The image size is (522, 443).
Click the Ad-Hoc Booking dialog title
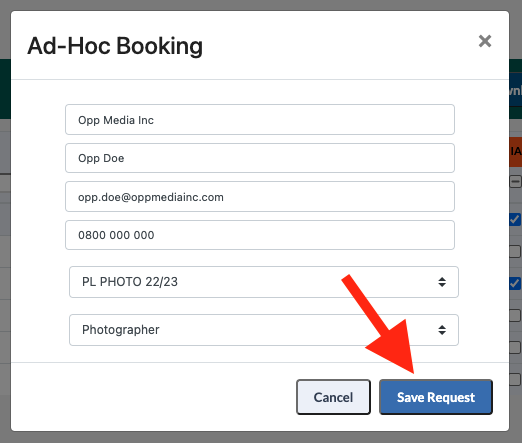point(115,46)
